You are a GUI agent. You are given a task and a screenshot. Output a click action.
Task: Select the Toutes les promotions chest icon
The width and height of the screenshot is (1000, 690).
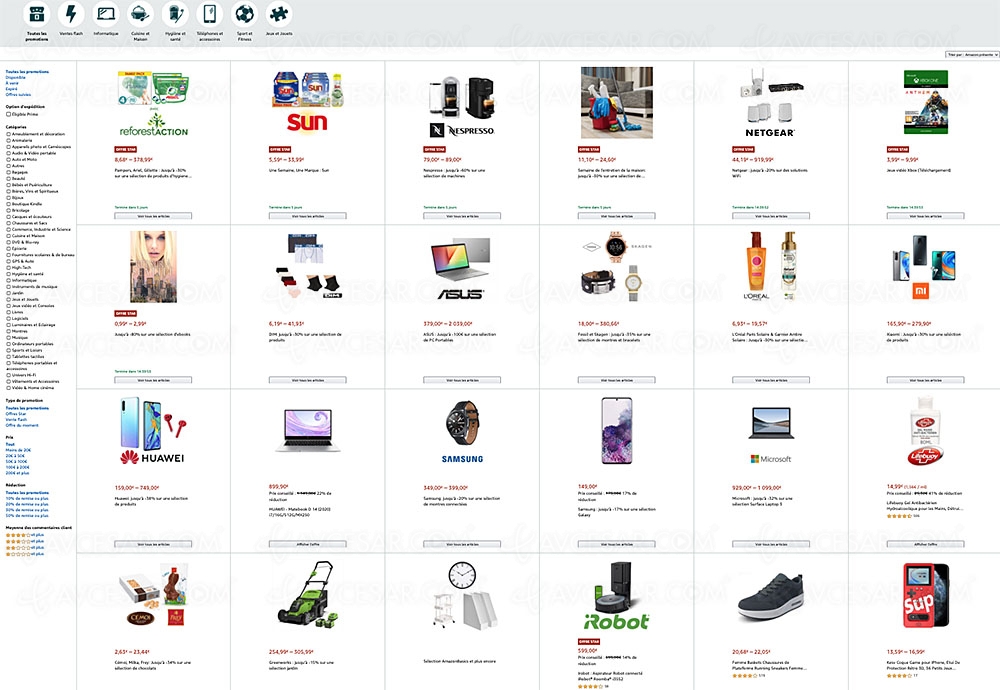click(36, 14)
